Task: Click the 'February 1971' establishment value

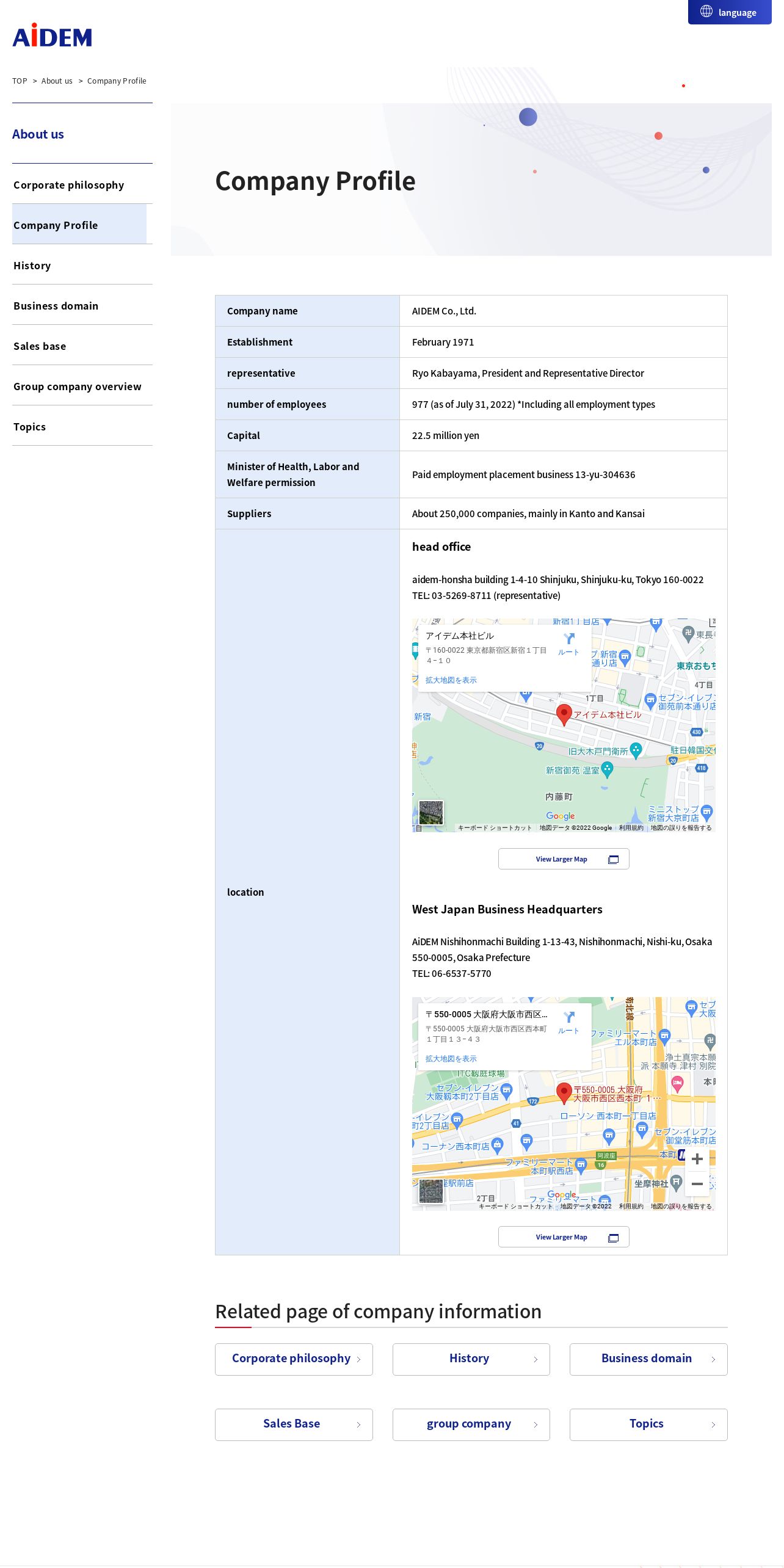Action: click(x=443, y=342)
